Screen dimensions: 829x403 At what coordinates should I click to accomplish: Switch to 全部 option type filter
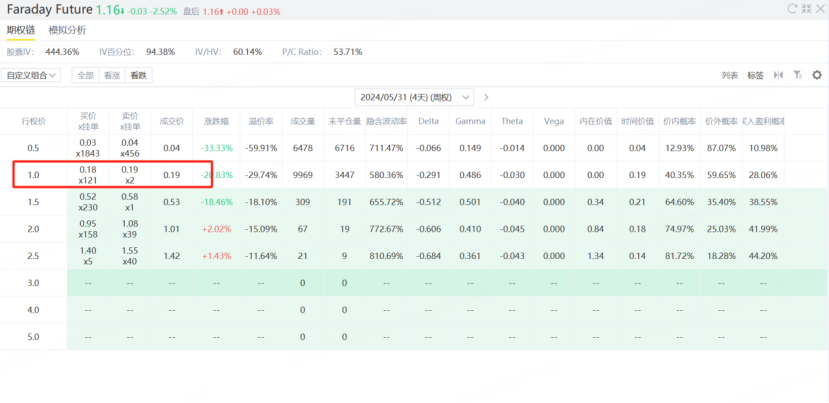pyautogui.click(x=86, y=76)
